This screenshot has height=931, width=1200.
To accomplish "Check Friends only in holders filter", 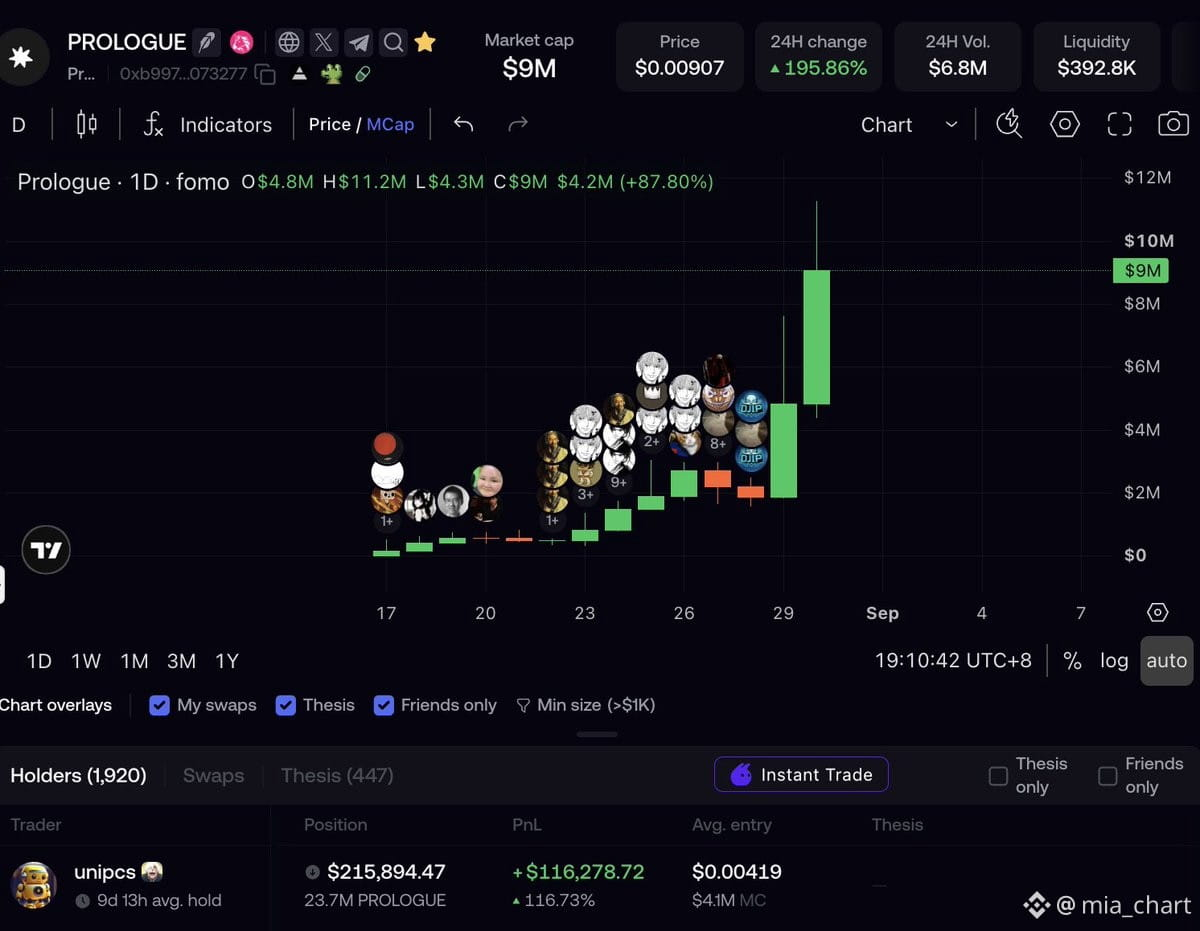I will [1107, 776].
